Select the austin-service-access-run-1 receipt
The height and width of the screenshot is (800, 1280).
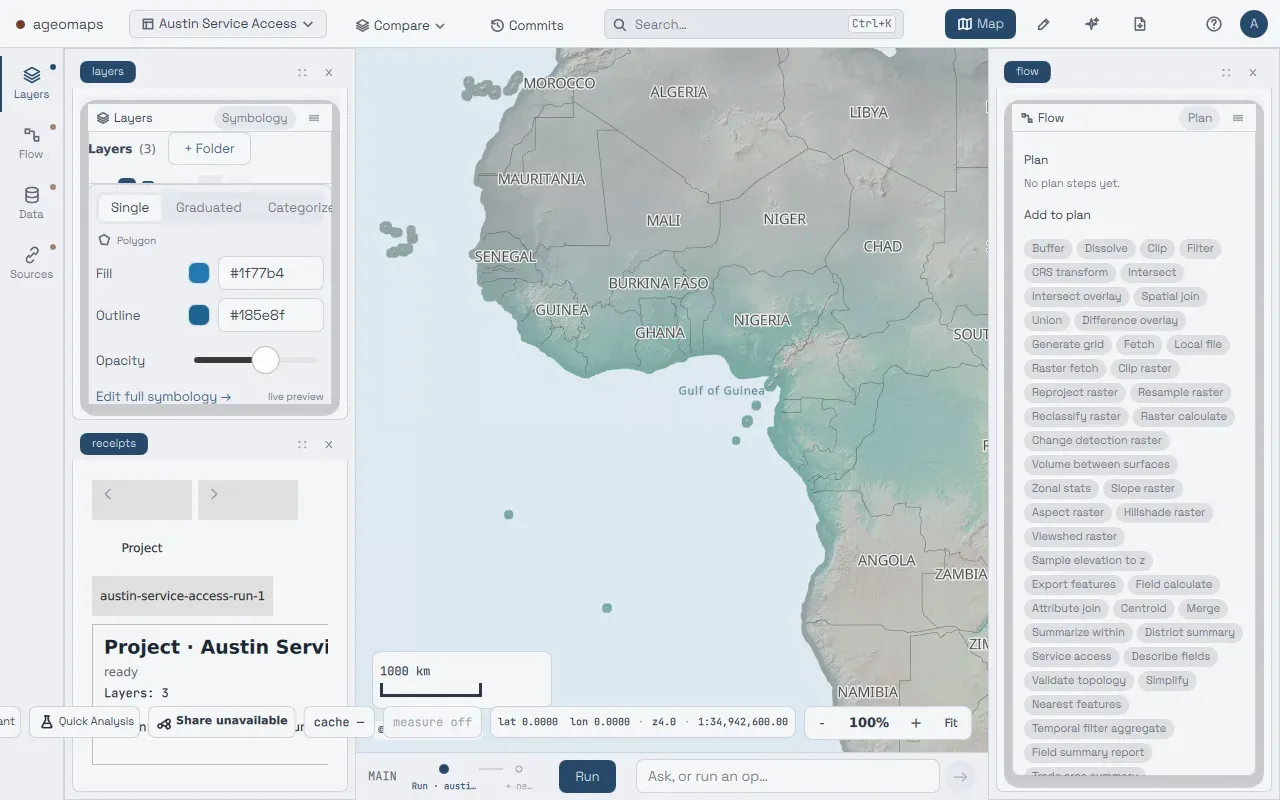pyautogui.click(x=182, y=596)
